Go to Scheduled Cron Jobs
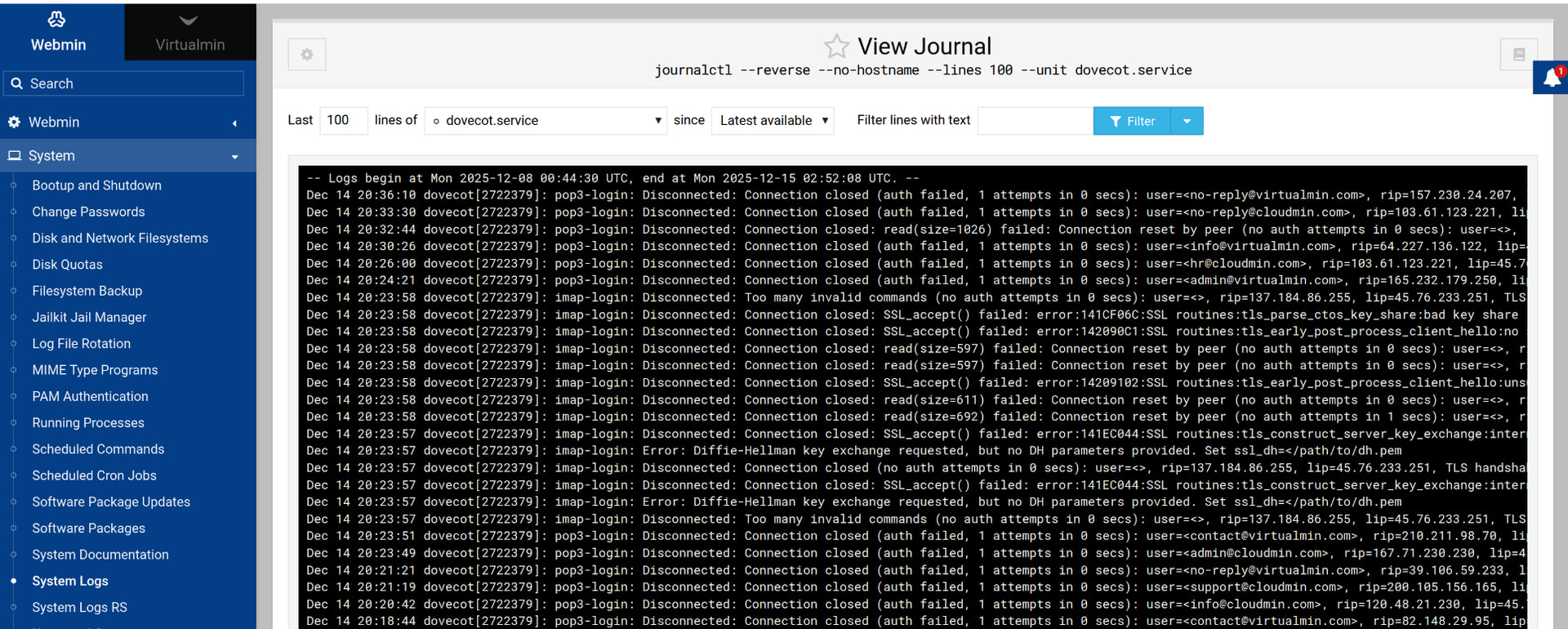The image size is (1568, 629). pos(94,475)
